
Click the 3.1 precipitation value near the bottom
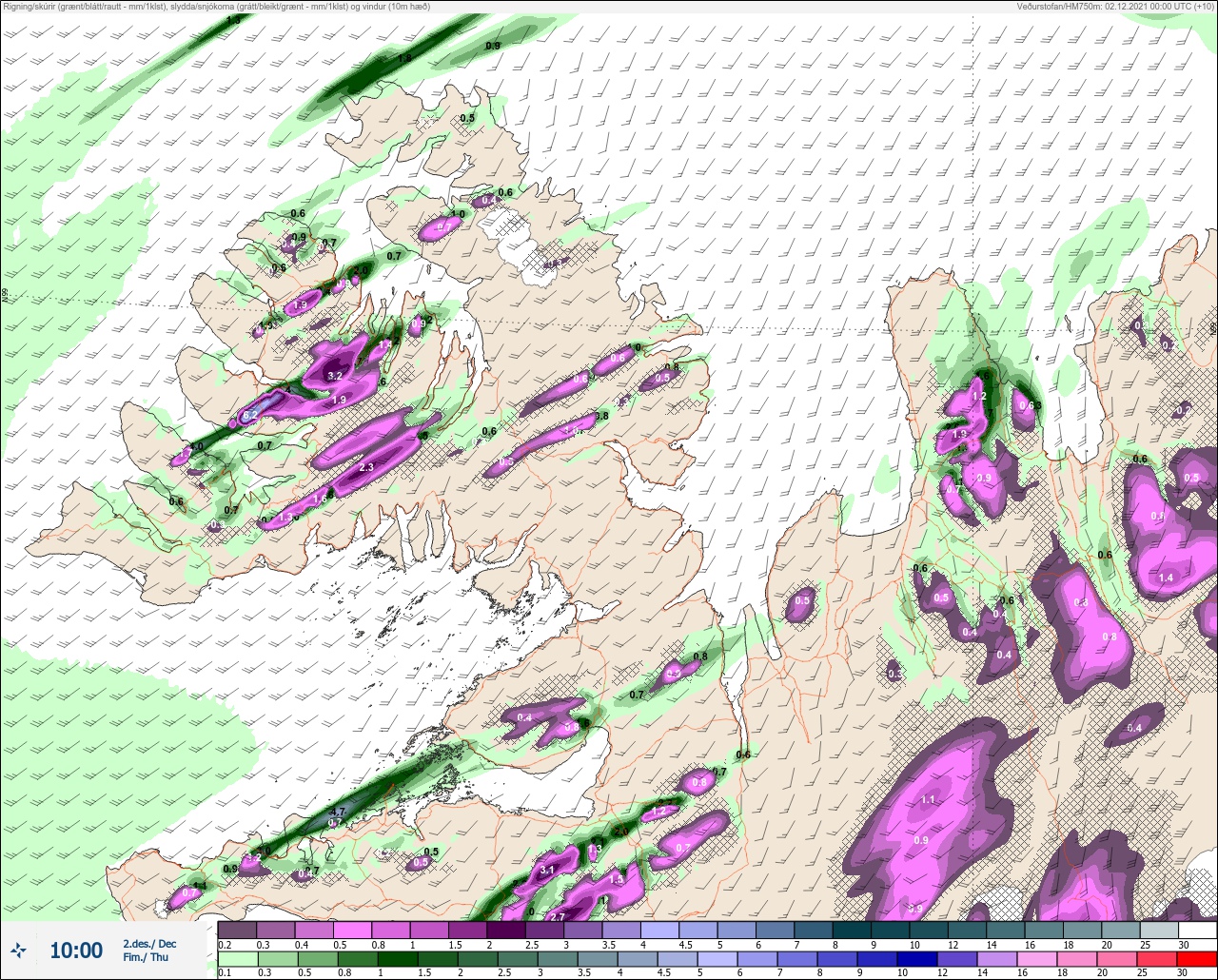coord(547,871)
